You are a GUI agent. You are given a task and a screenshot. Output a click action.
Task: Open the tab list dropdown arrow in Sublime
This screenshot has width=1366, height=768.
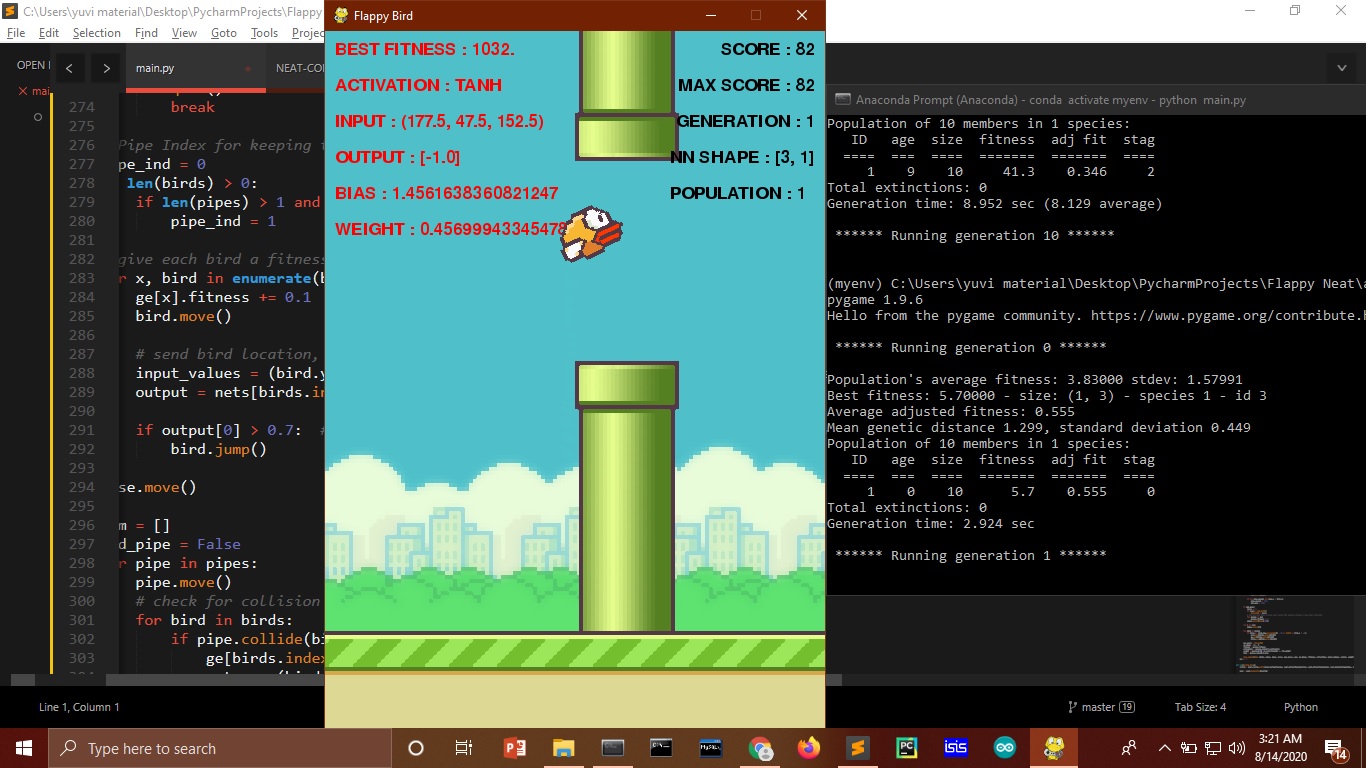pos(1342,68)
